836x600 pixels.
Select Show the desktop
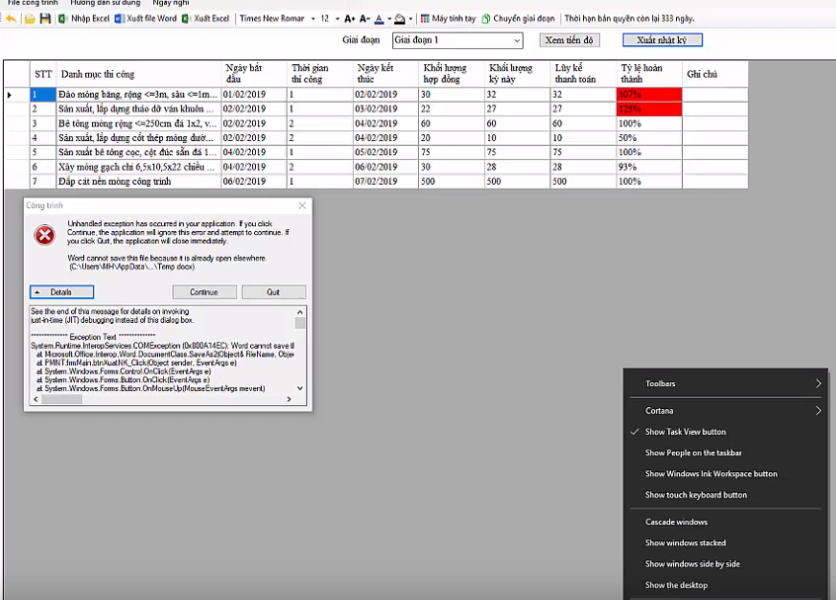[x=726, y=585]
